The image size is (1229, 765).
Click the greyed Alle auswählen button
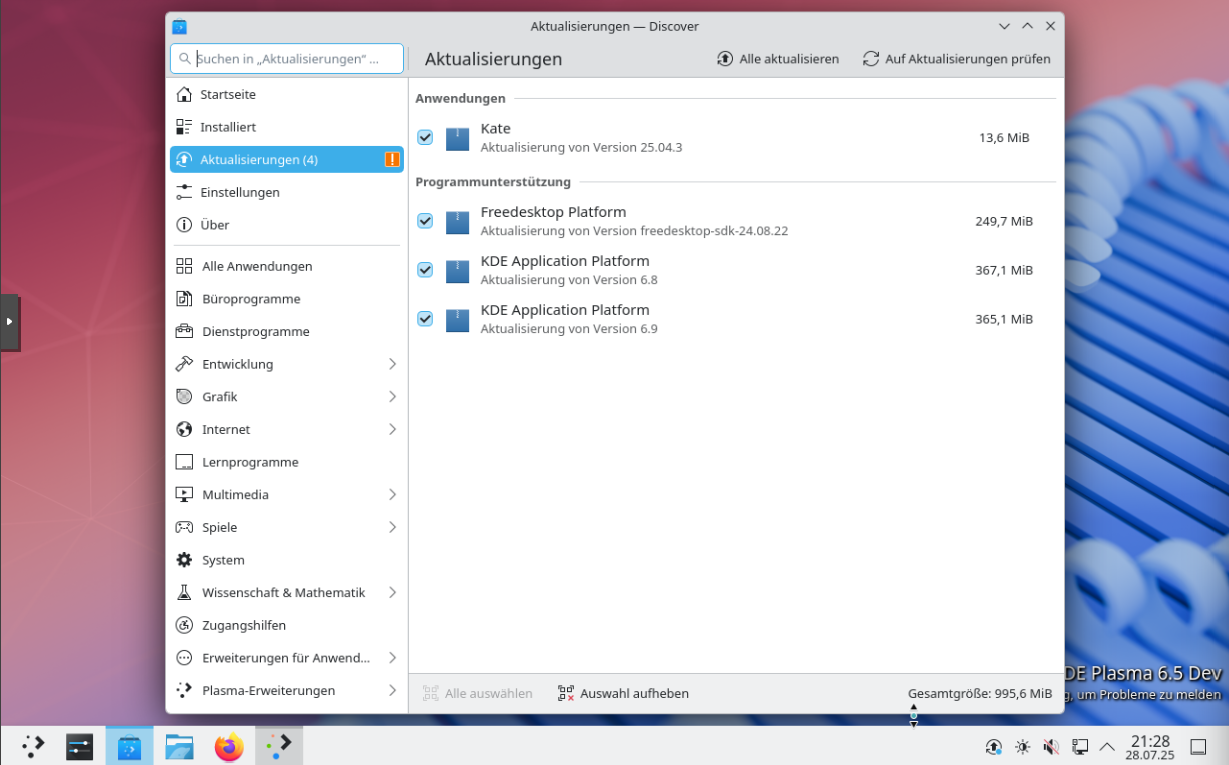pos(477,693)
